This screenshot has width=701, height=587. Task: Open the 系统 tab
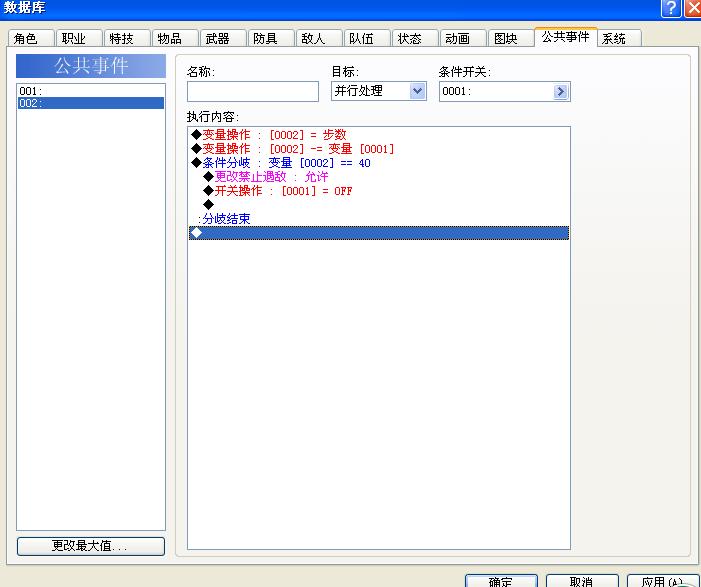pos(619,38)
